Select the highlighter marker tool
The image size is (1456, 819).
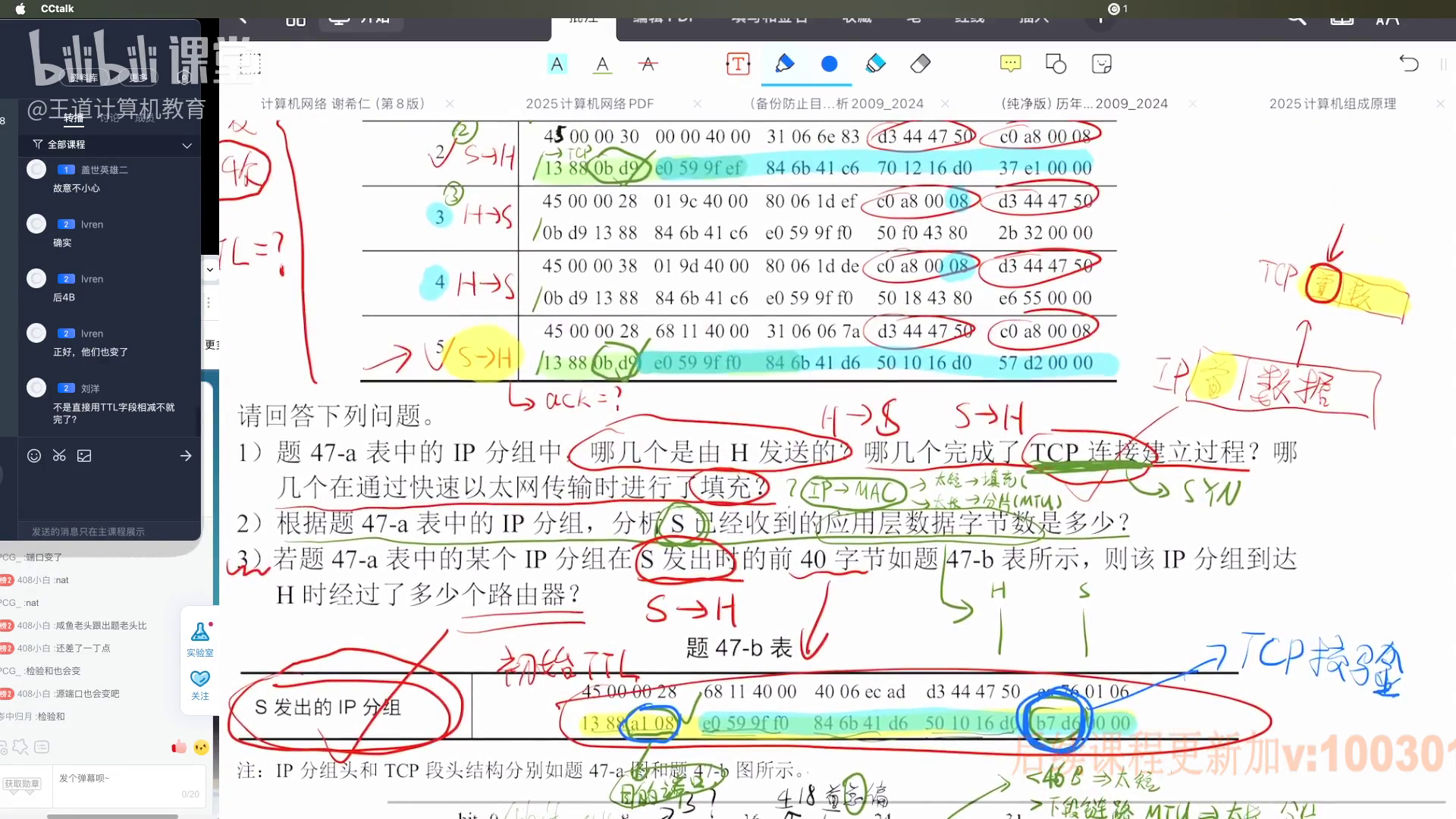875,64
